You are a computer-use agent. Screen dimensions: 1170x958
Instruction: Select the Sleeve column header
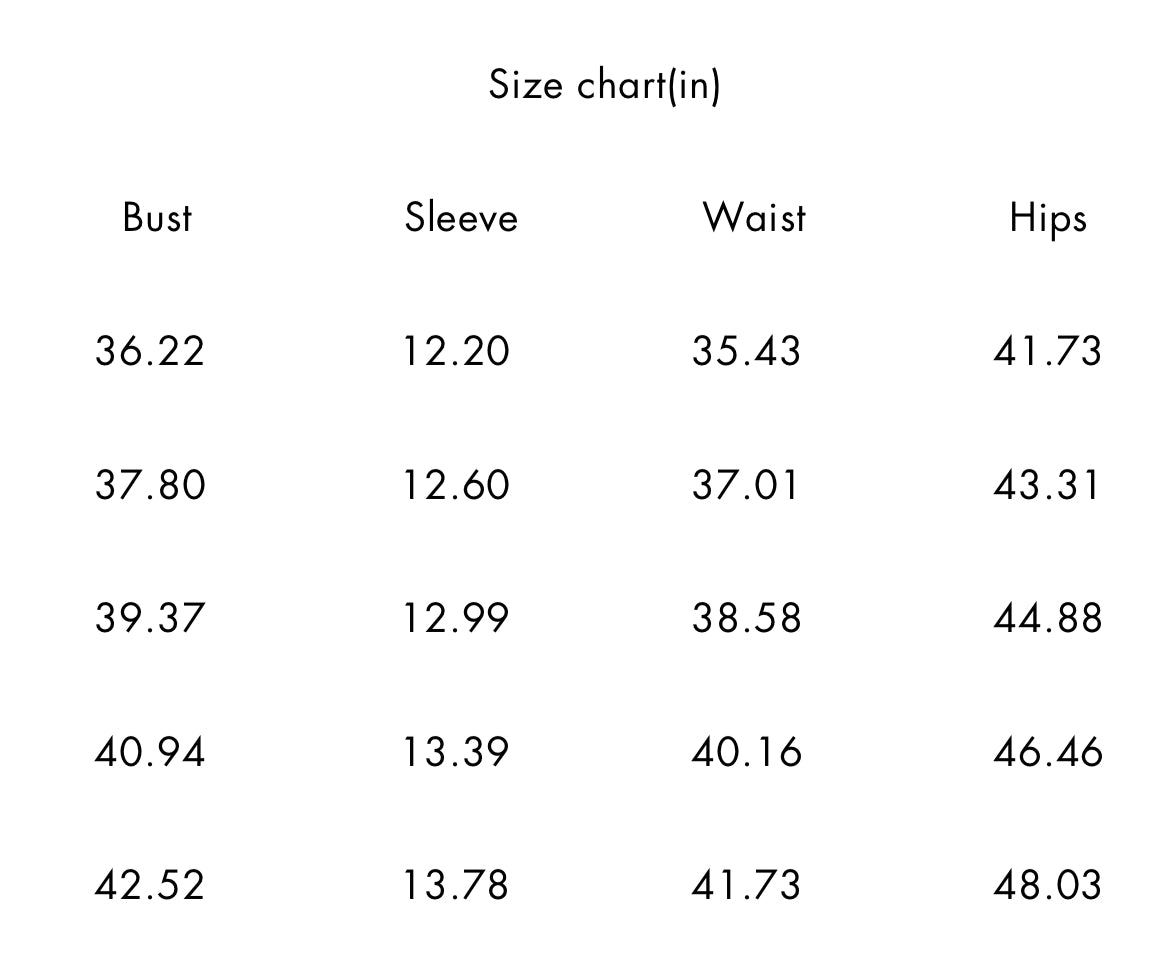click(461, 218)
